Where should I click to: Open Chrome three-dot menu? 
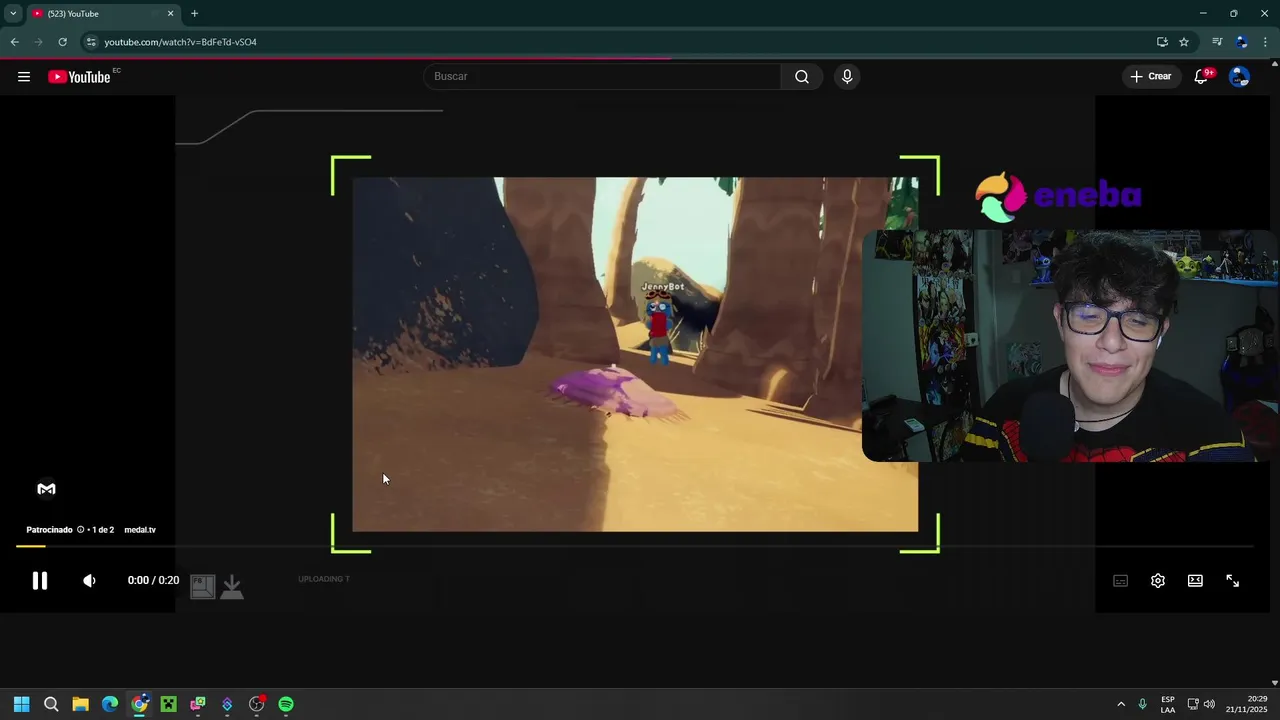[1265, 42]
